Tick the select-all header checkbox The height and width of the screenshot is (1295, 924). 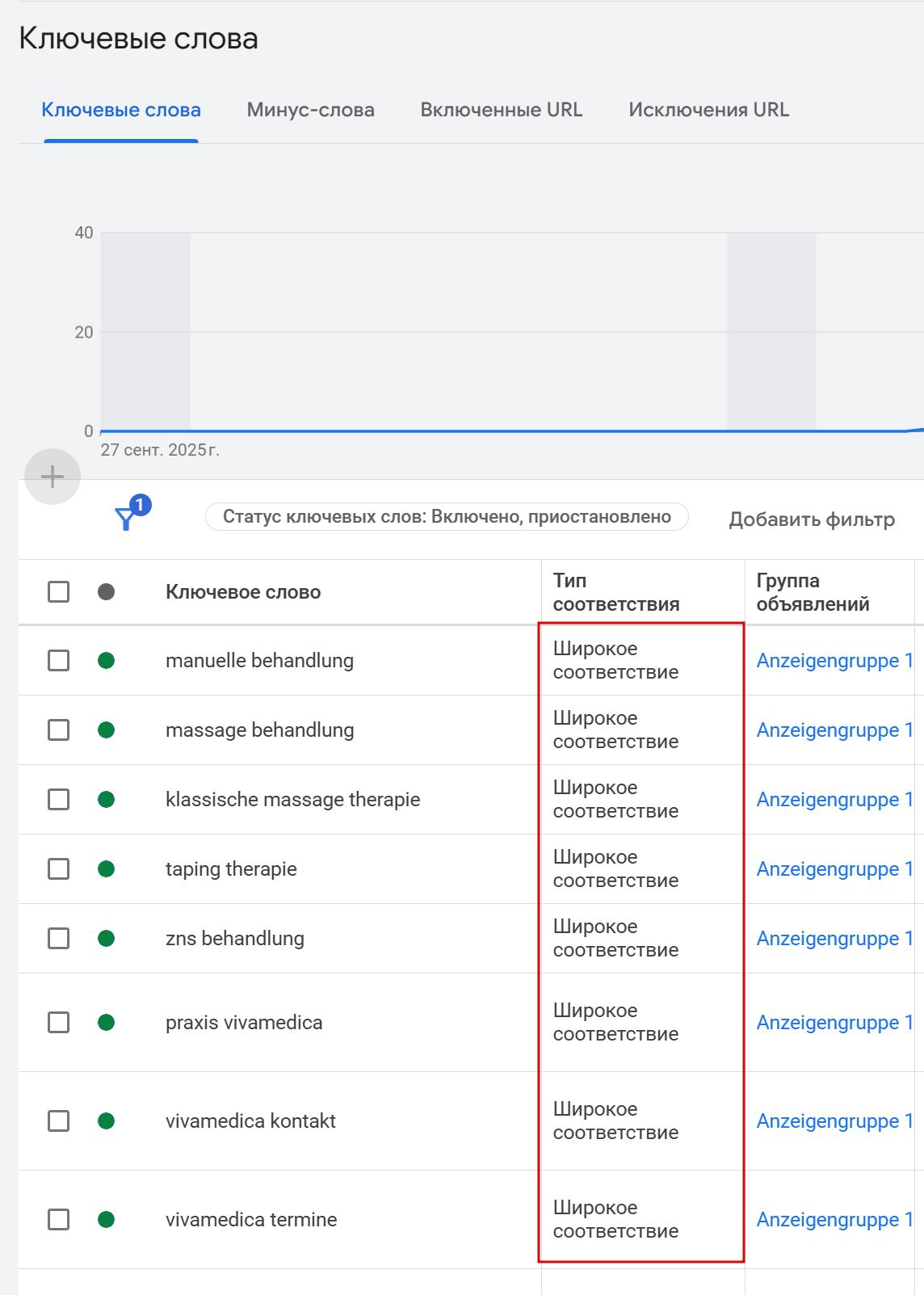pyautogui.click(x=58, y=592)
